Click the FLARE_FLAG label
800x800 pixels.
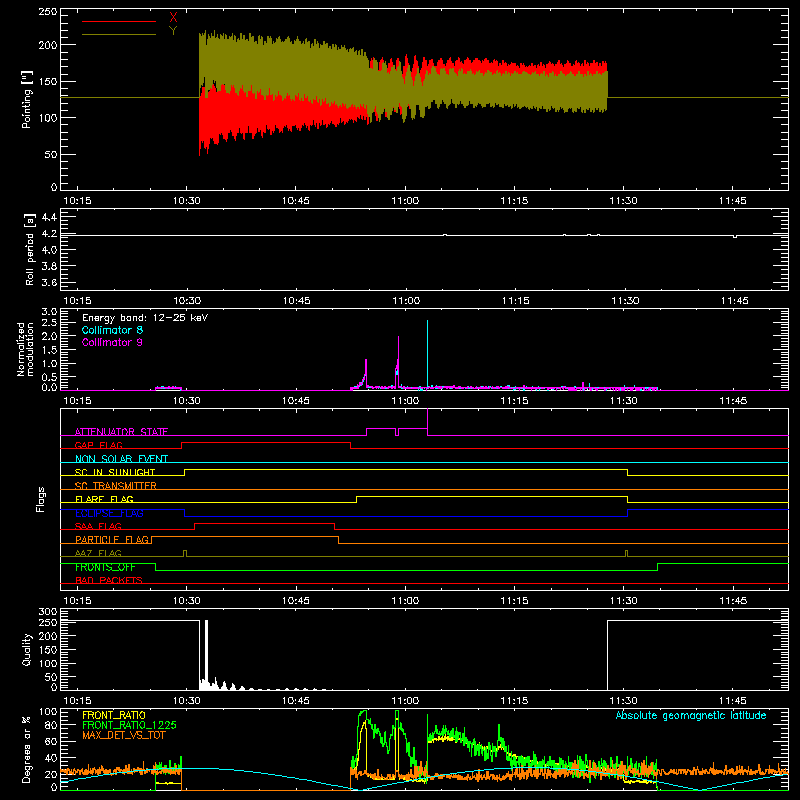(x=104, y=499)
